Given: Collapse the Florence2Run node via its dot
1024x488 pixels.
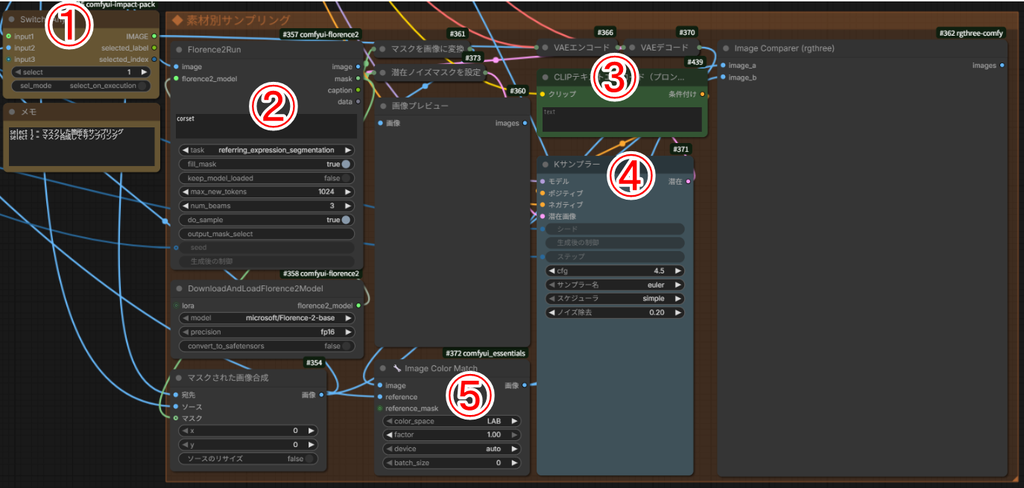Looking at the screenshot, I should coord(178,50).
